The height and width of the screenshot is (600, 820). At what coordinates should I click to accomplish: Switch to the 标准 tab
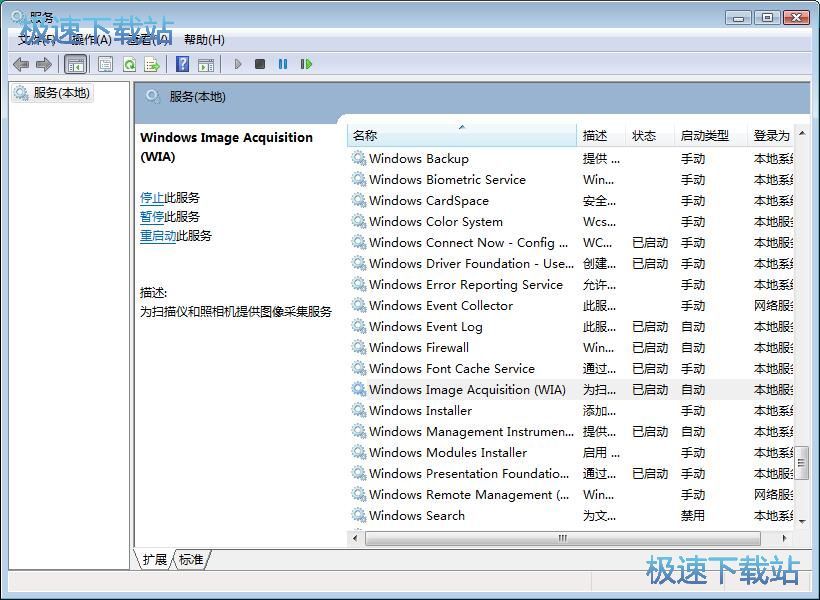coord(191,560)
